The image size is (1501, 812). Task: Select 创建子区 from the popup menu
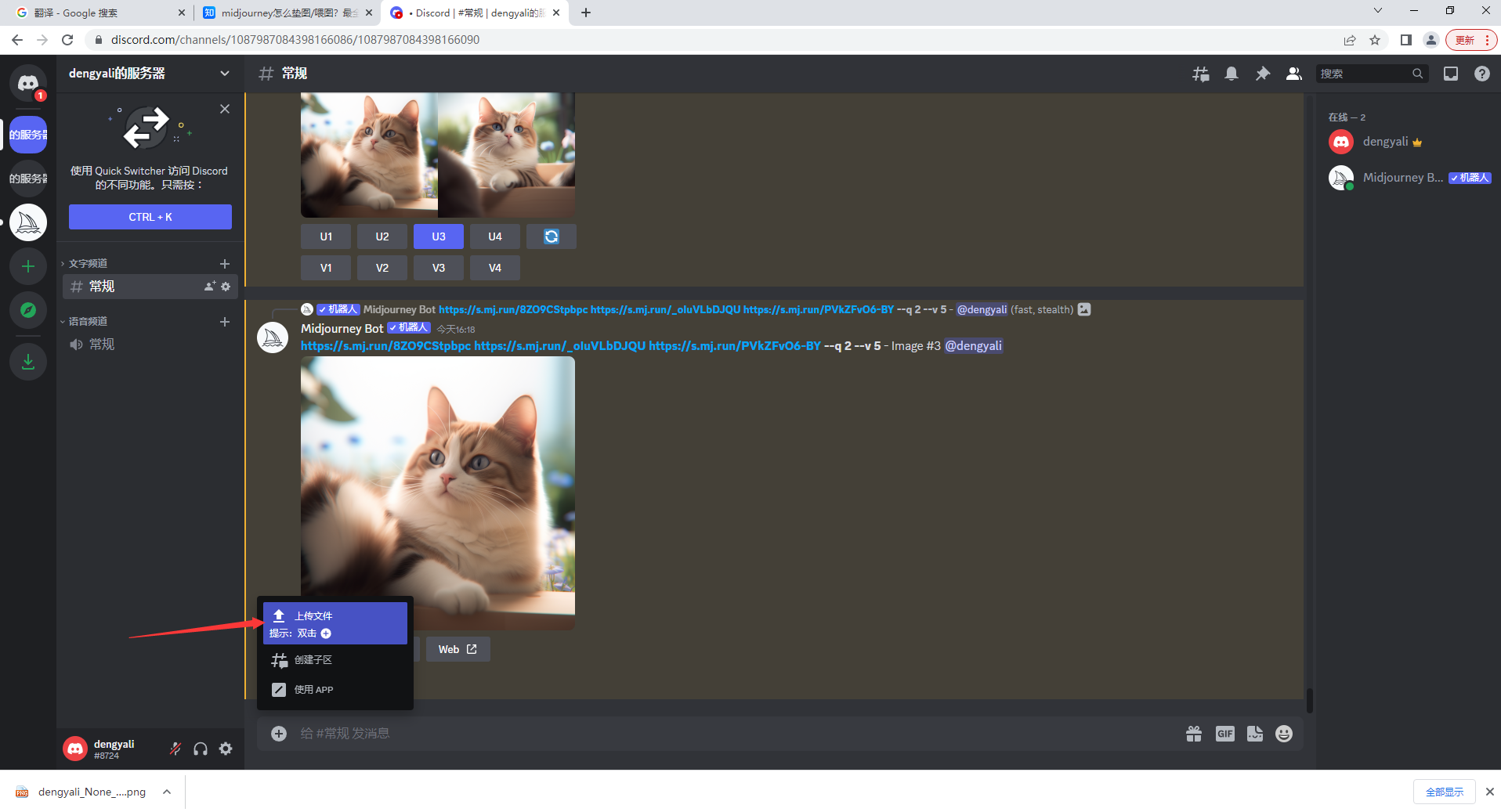point(313,660)
